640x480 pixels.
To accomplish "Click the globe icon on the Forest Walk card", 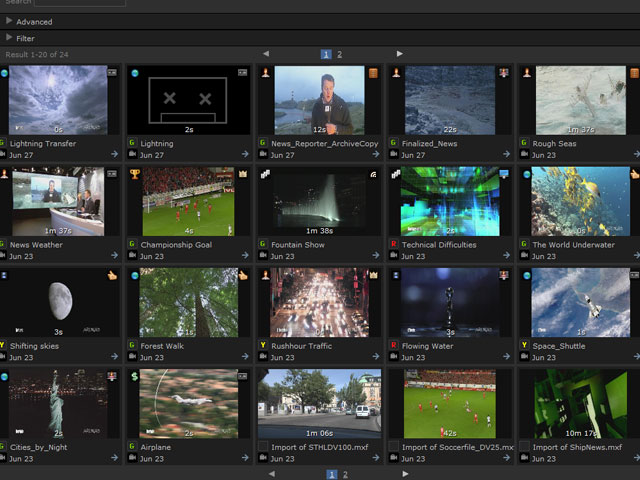I will coord(135,276).
